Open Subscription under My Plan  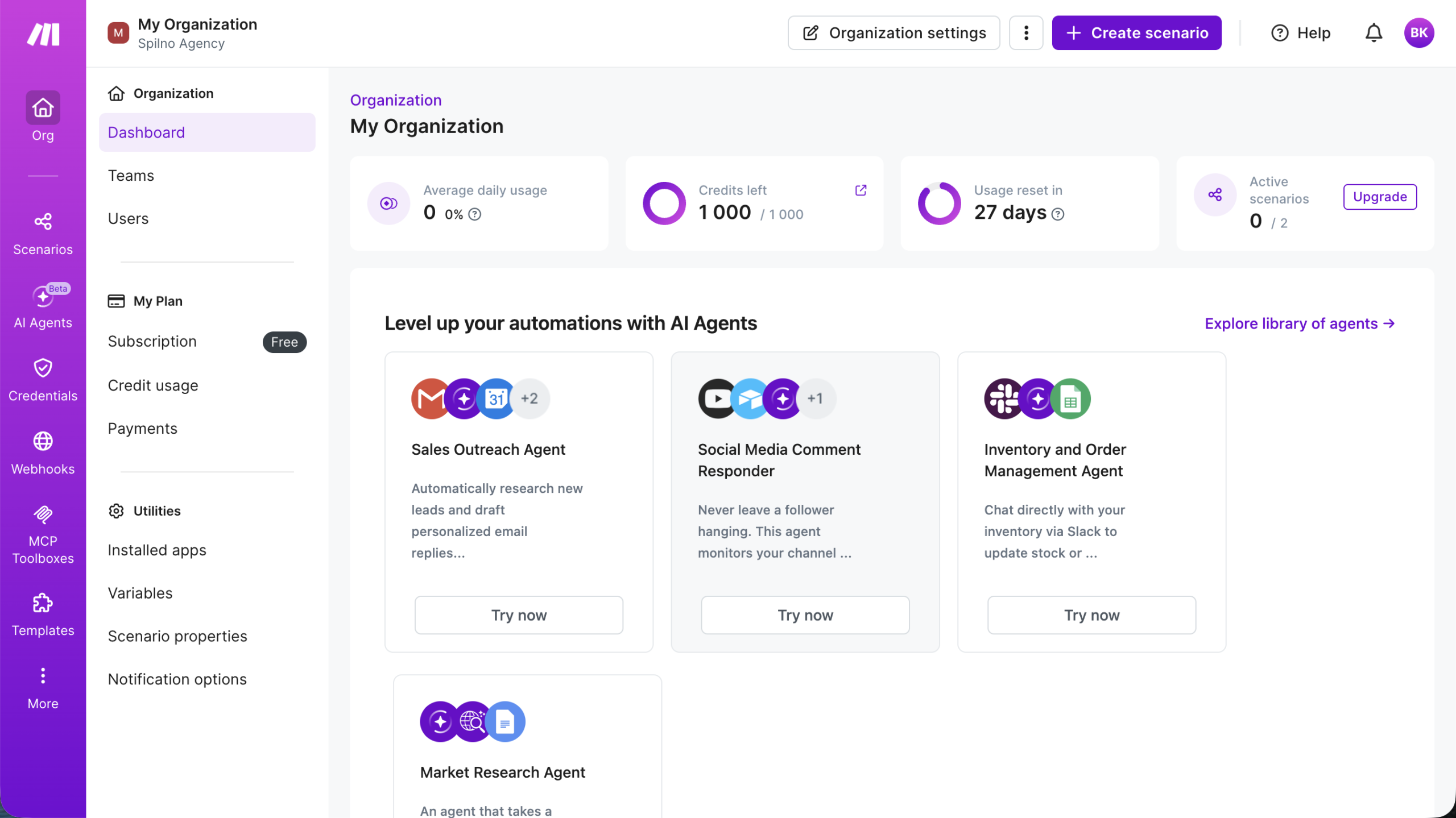[207, 342]
